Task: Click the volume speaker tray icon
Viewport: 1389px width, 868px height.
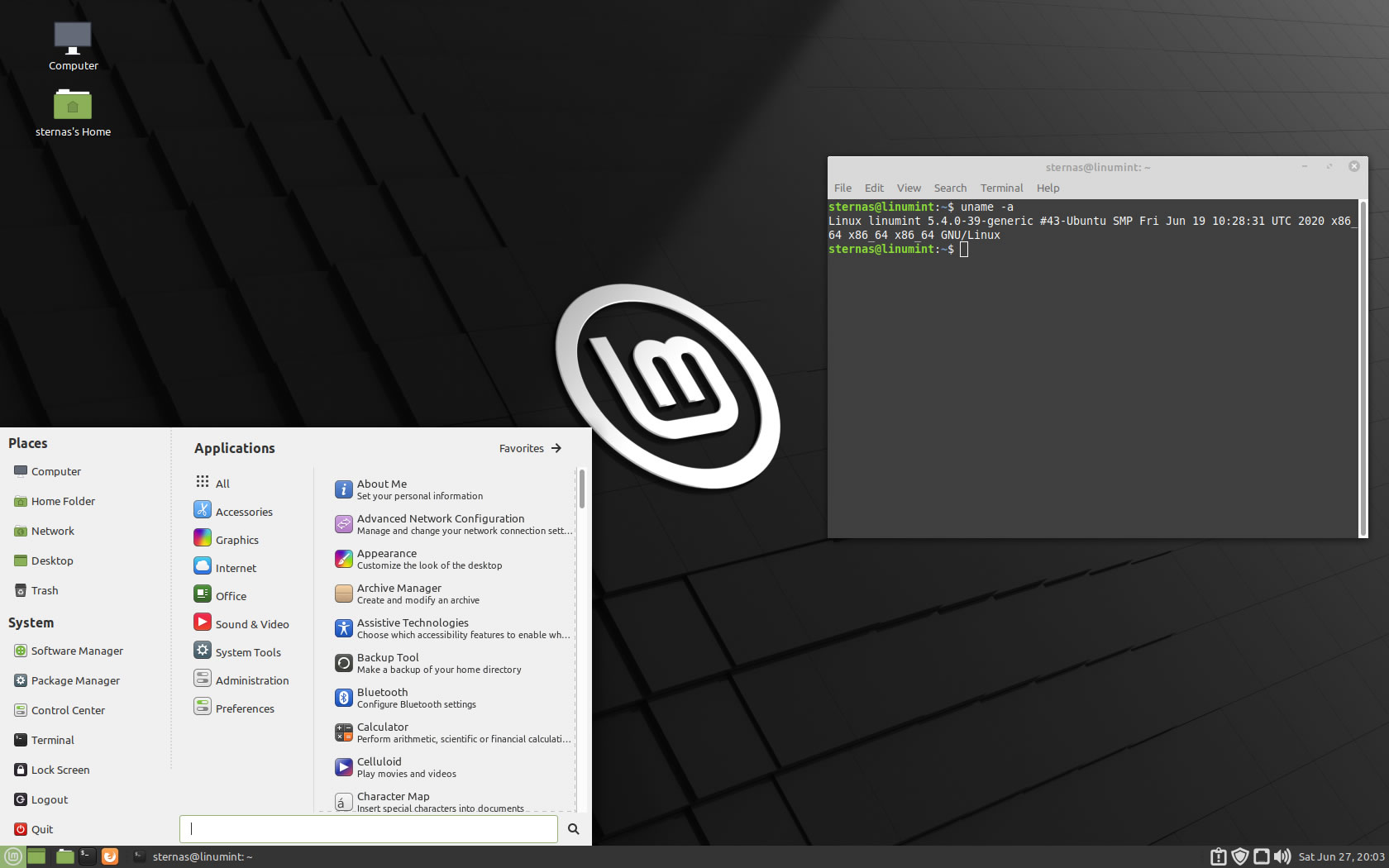Action: pos(1282,856)
